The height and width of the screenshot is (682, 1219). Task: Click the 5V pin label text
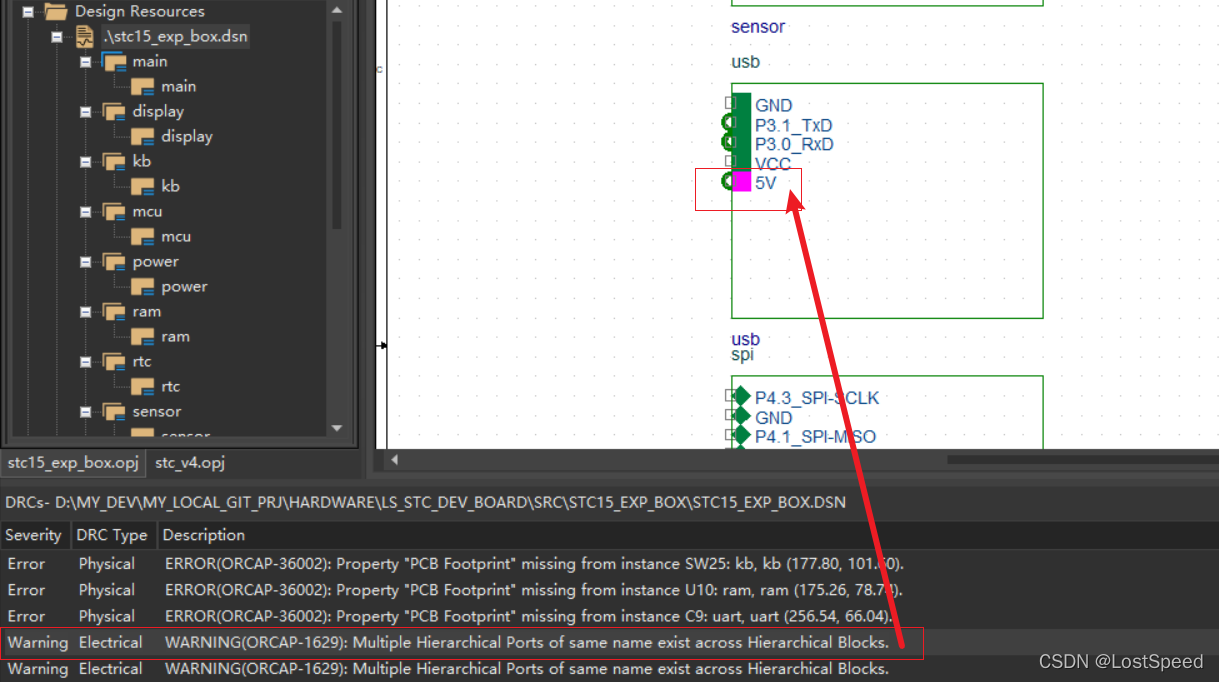[x=765, y=183]
